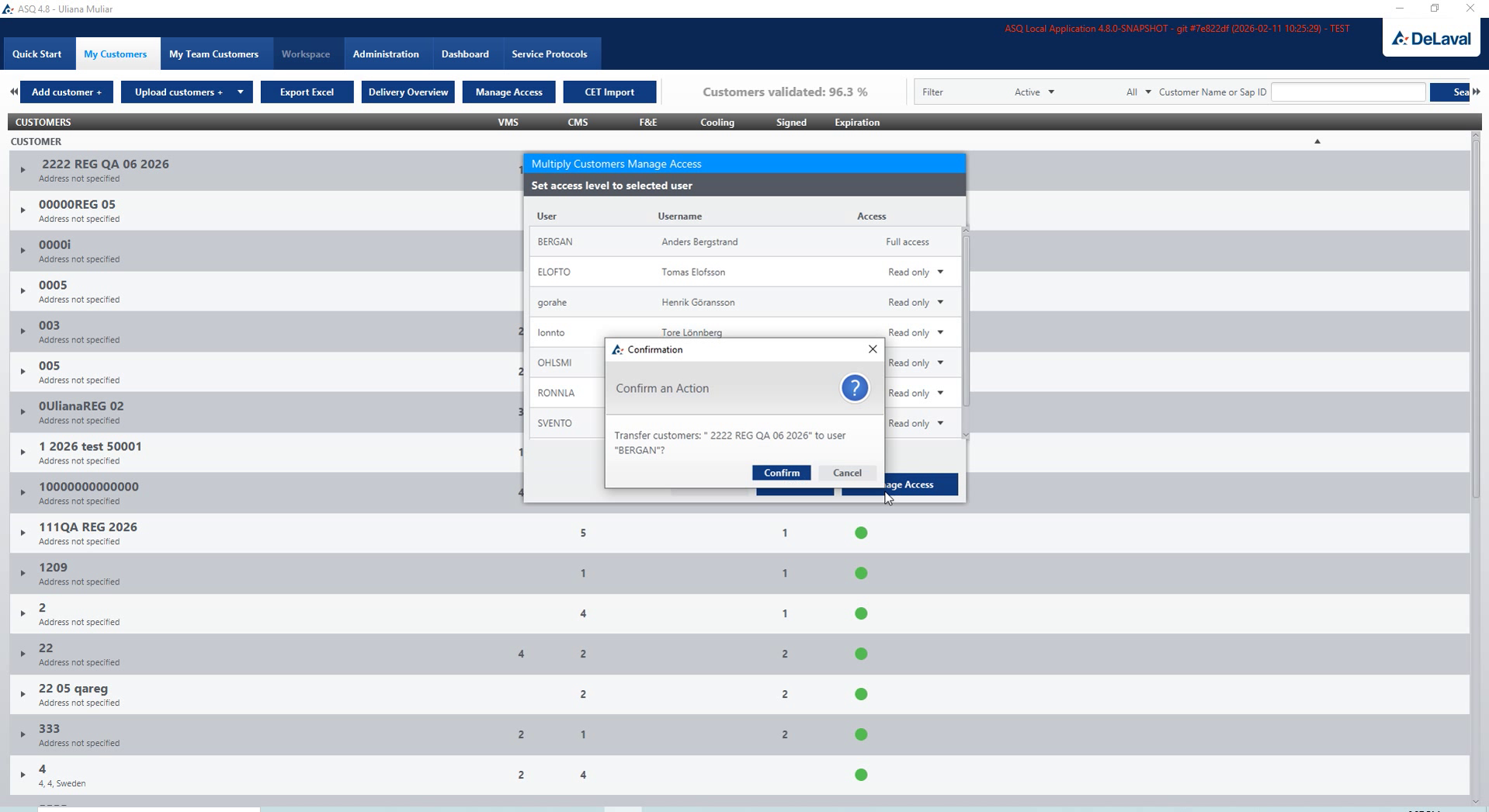Open My Team Customers tab
This screenshot has height=812, width=1489.
pos(213,54)
